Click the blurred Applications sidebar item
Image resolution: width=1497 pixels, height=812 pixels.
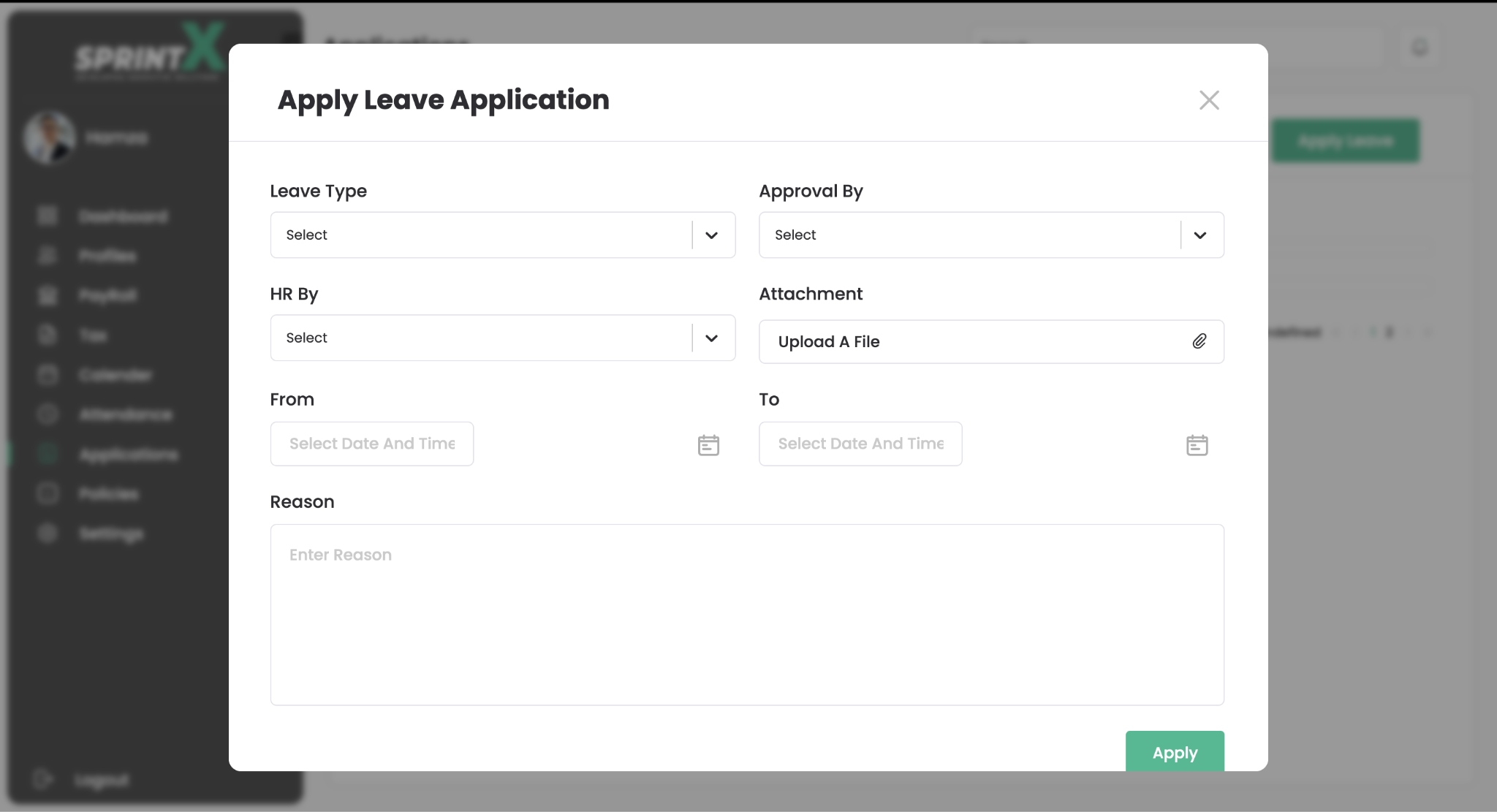(128, 455)
